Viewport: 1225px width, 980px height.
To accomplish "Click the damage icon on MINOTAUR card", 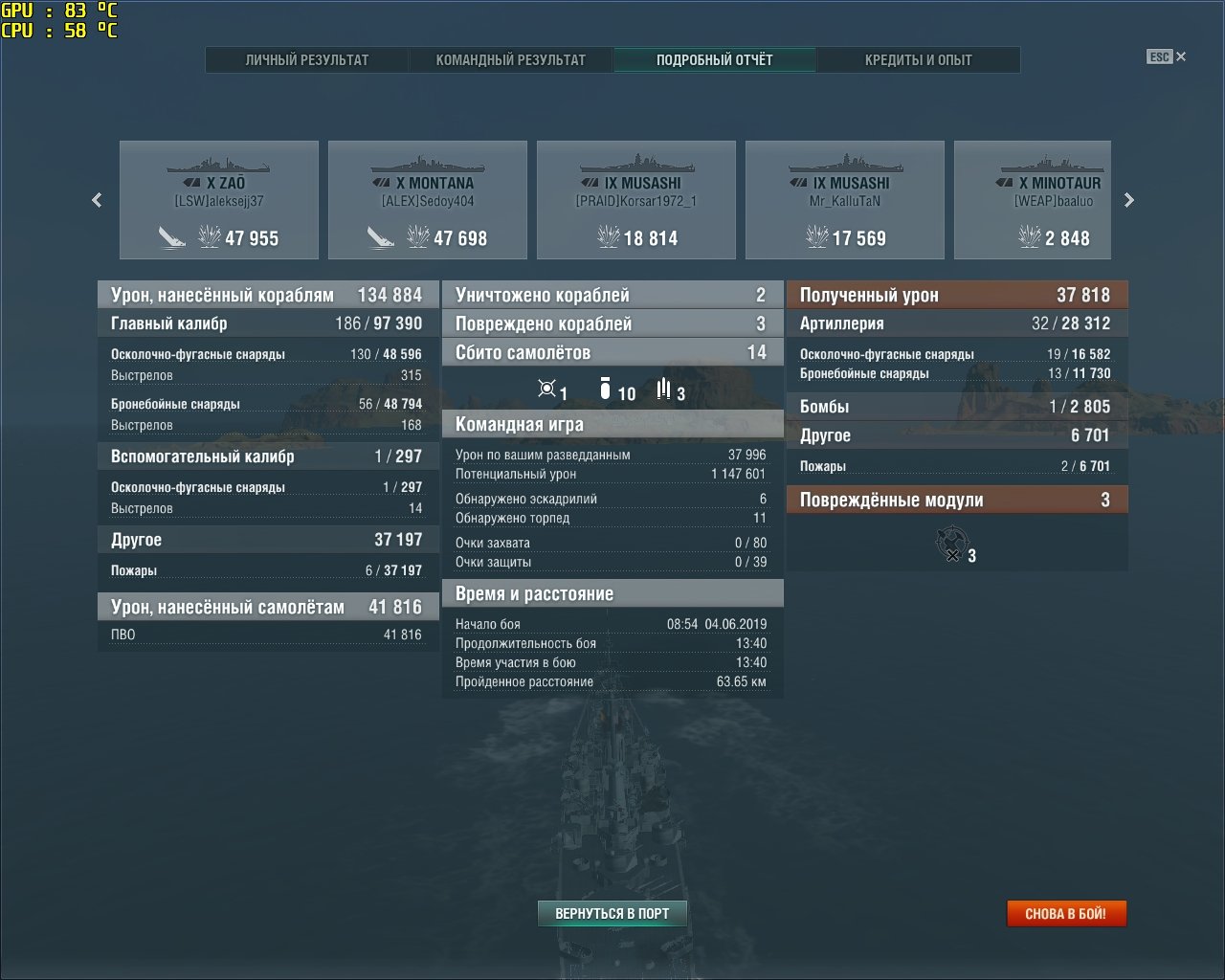I will click(x=1030, y=236).
